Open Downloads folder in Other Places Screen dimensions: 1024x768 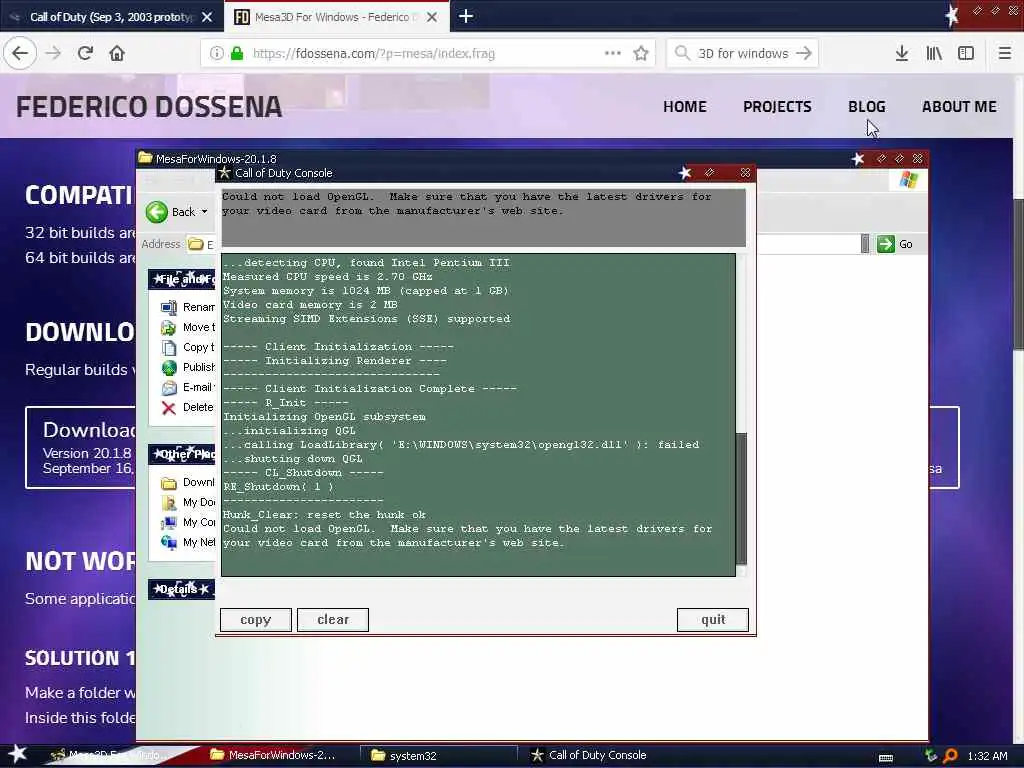pyautogui.click(x=187, y=483)
